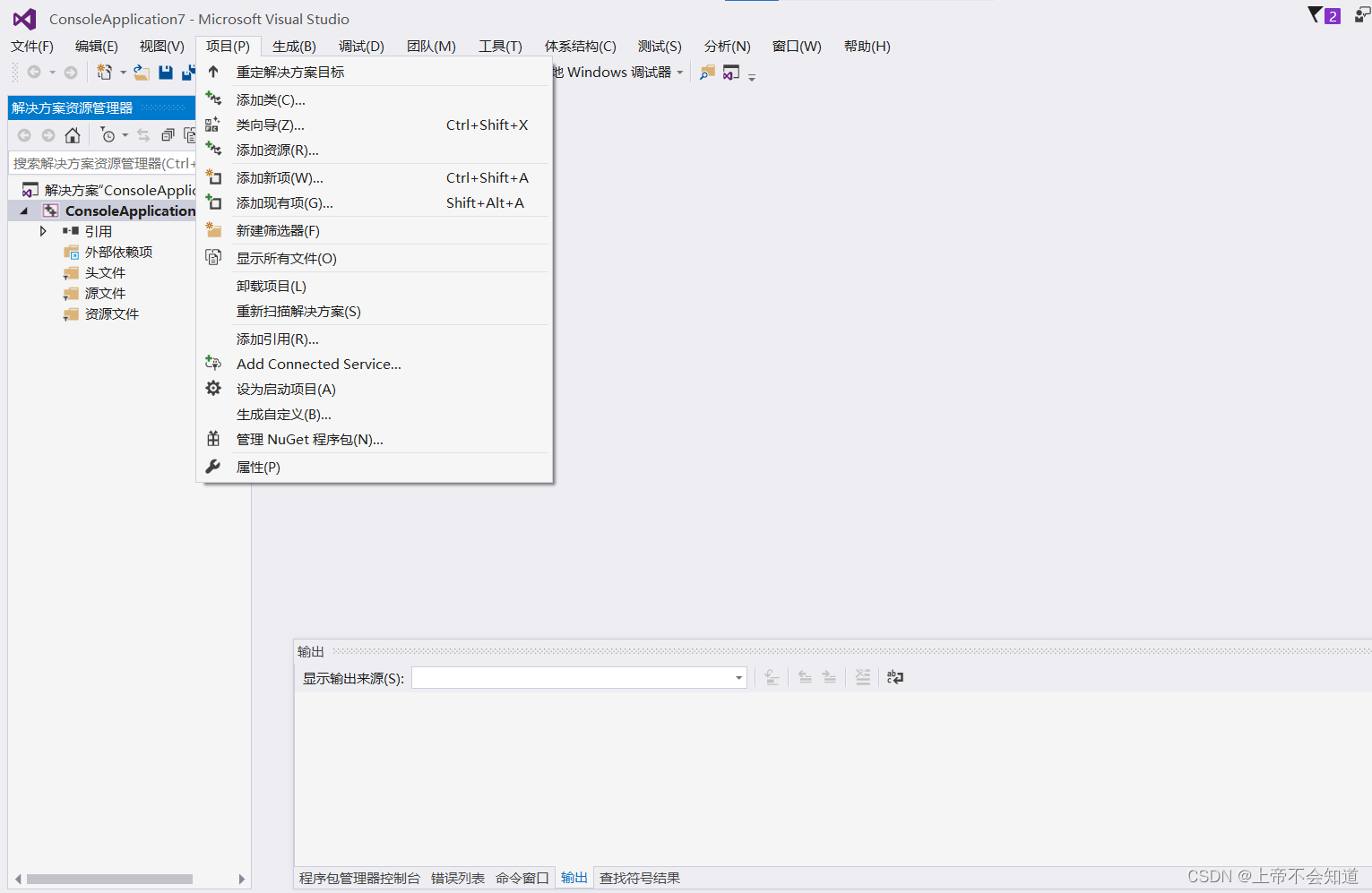Choose 重定解决方案目标 from project menu
Image resolution: width=1372 pixels, height=893 pixels.
pos(375,72)
